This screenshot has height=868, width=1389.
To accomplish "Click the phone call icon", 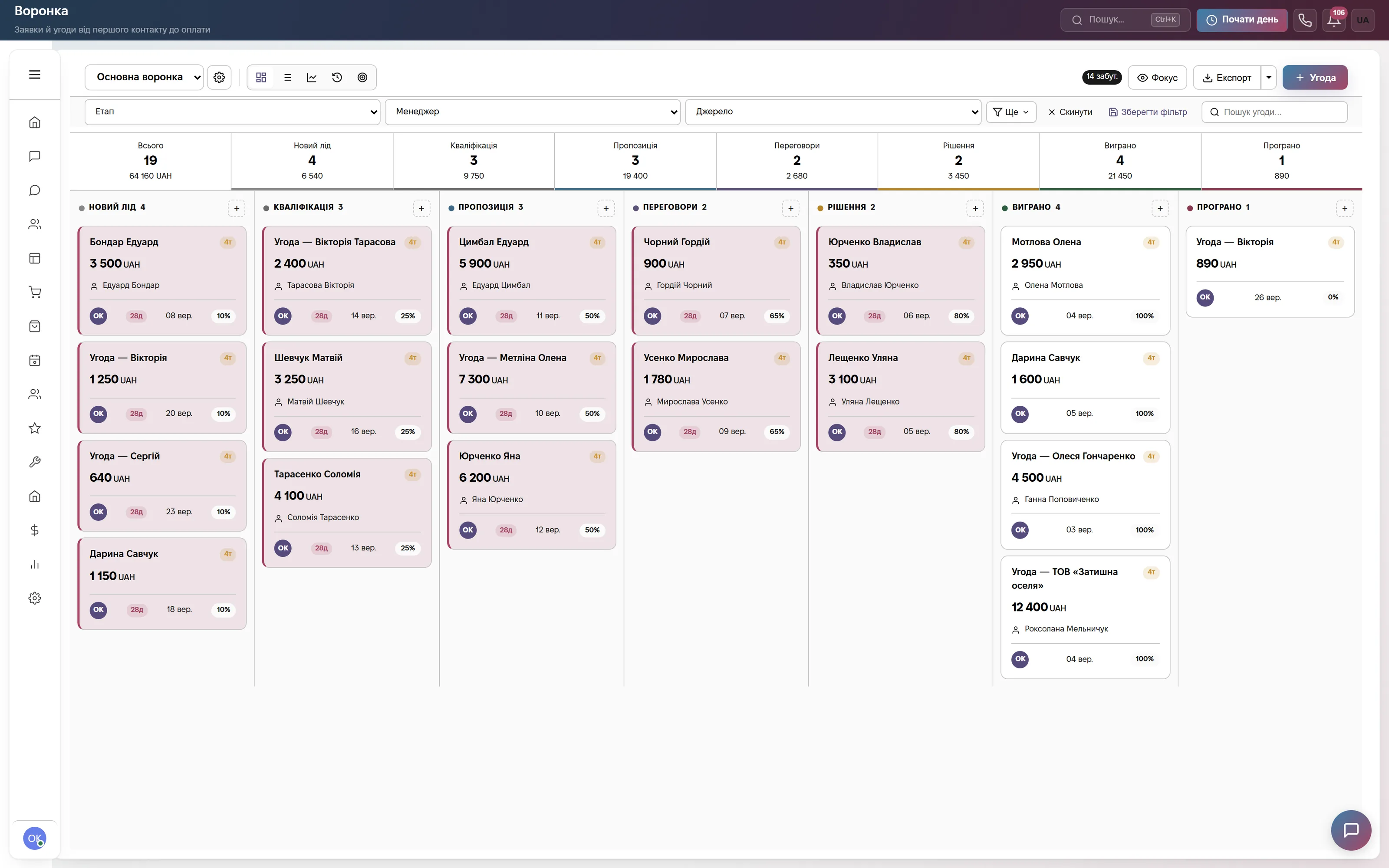I will [x=1305, y=20].
